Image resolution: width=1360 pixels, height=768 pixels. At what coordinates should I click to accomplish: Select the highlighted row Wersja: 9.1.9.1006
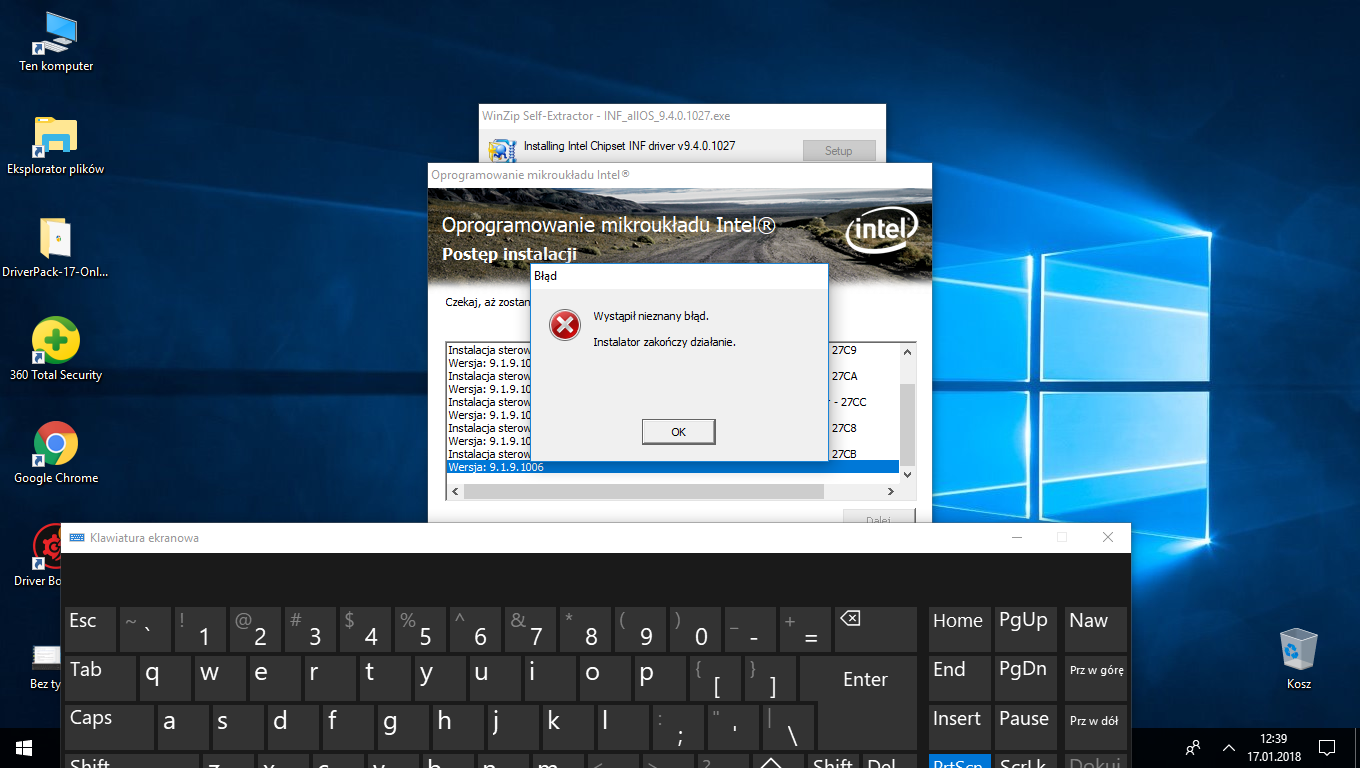pos(672,467)
